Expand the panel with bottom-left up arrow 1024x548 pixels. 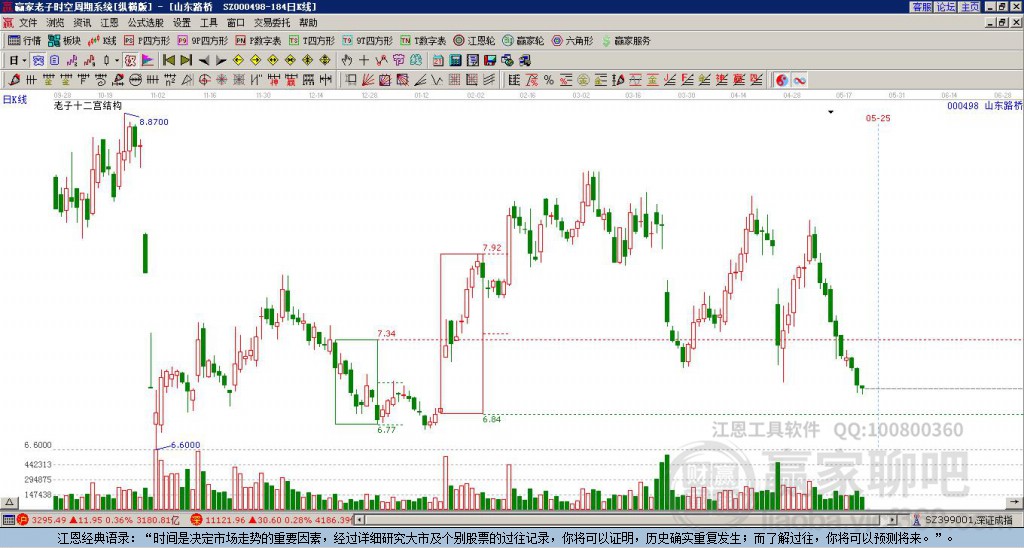click(x=9, y=502)
